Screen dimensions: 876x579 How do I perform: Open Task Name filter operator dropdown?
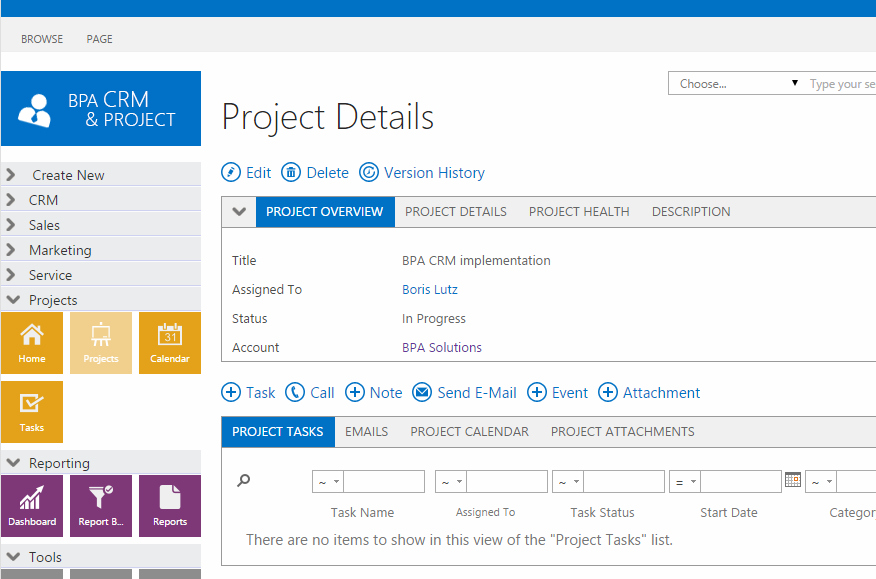pos(328,482)
